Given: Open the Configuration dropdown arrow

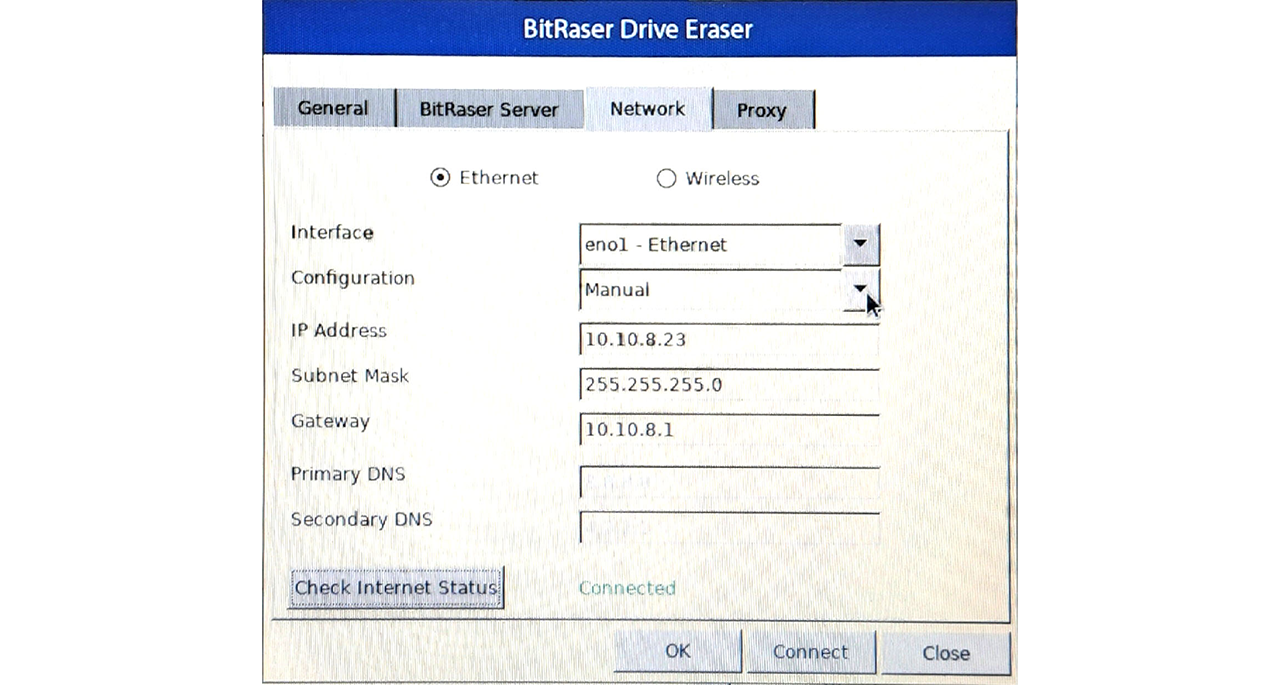Looking at the screenshot, I should pos(860,289).
